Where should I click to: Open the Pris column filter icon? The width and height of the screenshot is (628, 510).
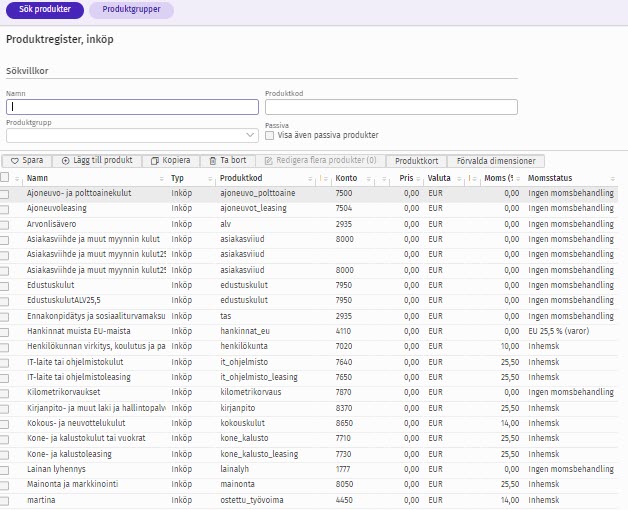click(x=418, y=179)
